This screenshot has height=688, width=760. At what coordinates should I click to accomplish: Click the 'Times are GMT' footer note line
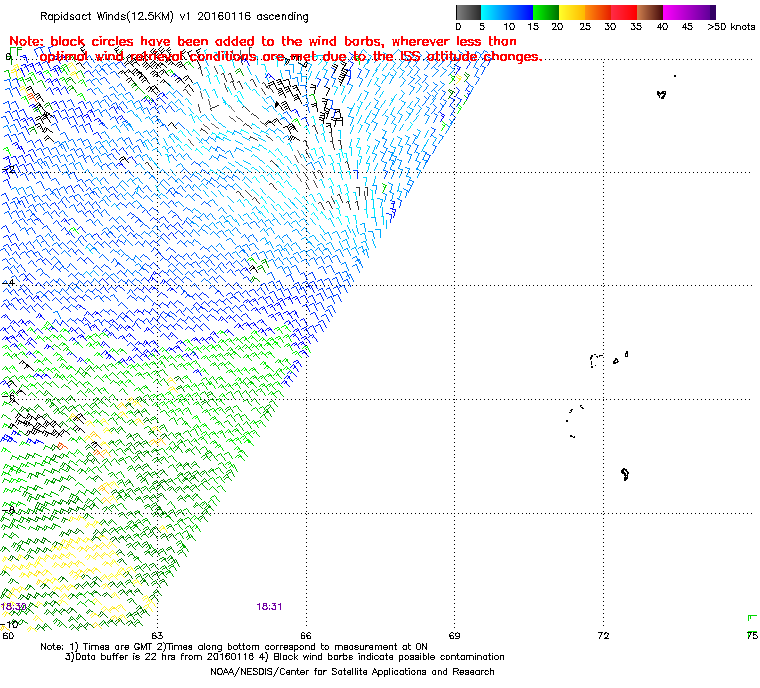234,647
